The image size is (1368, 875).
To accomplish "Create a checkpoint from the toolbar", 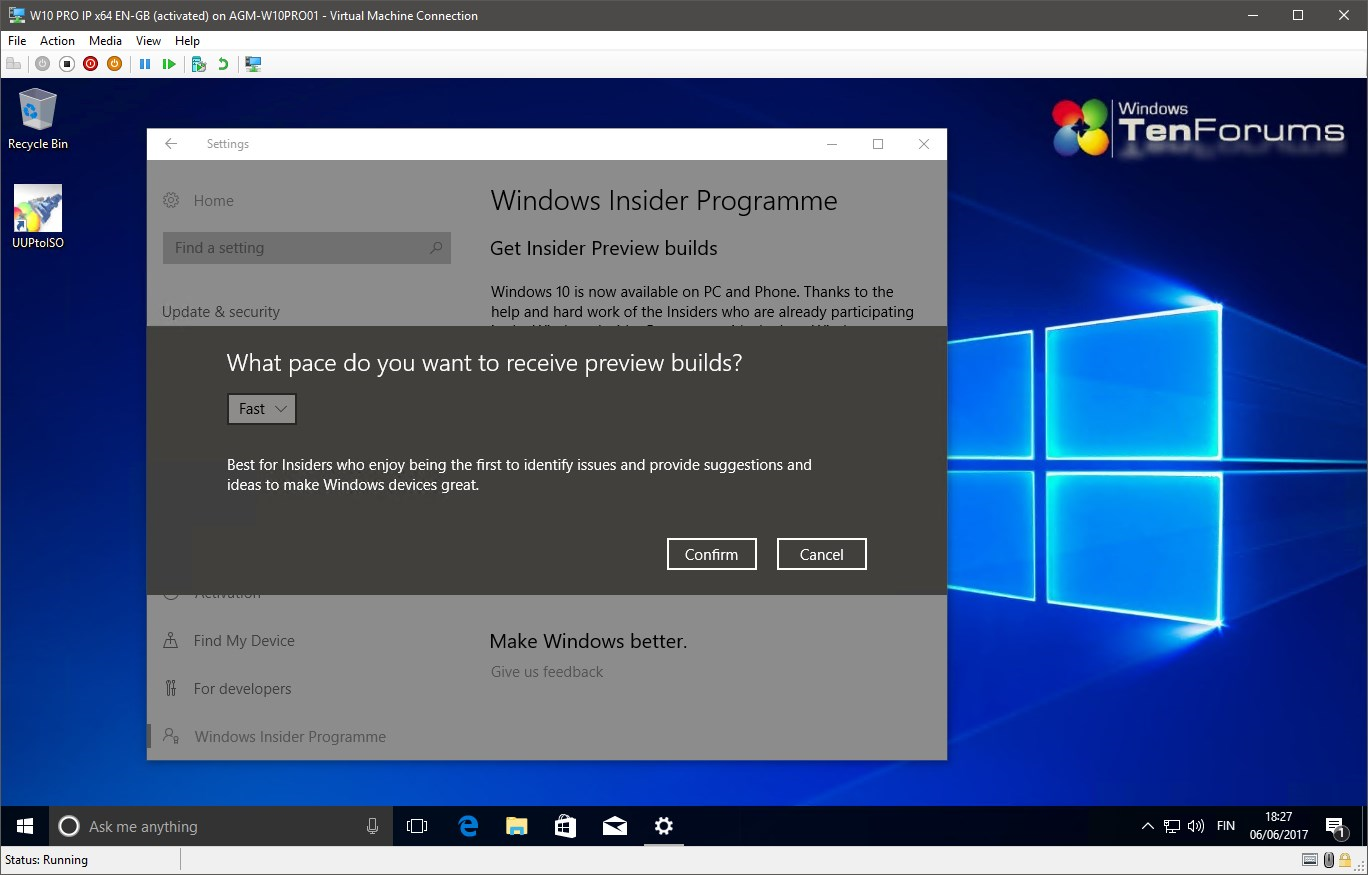I will (x=199, y=64).
